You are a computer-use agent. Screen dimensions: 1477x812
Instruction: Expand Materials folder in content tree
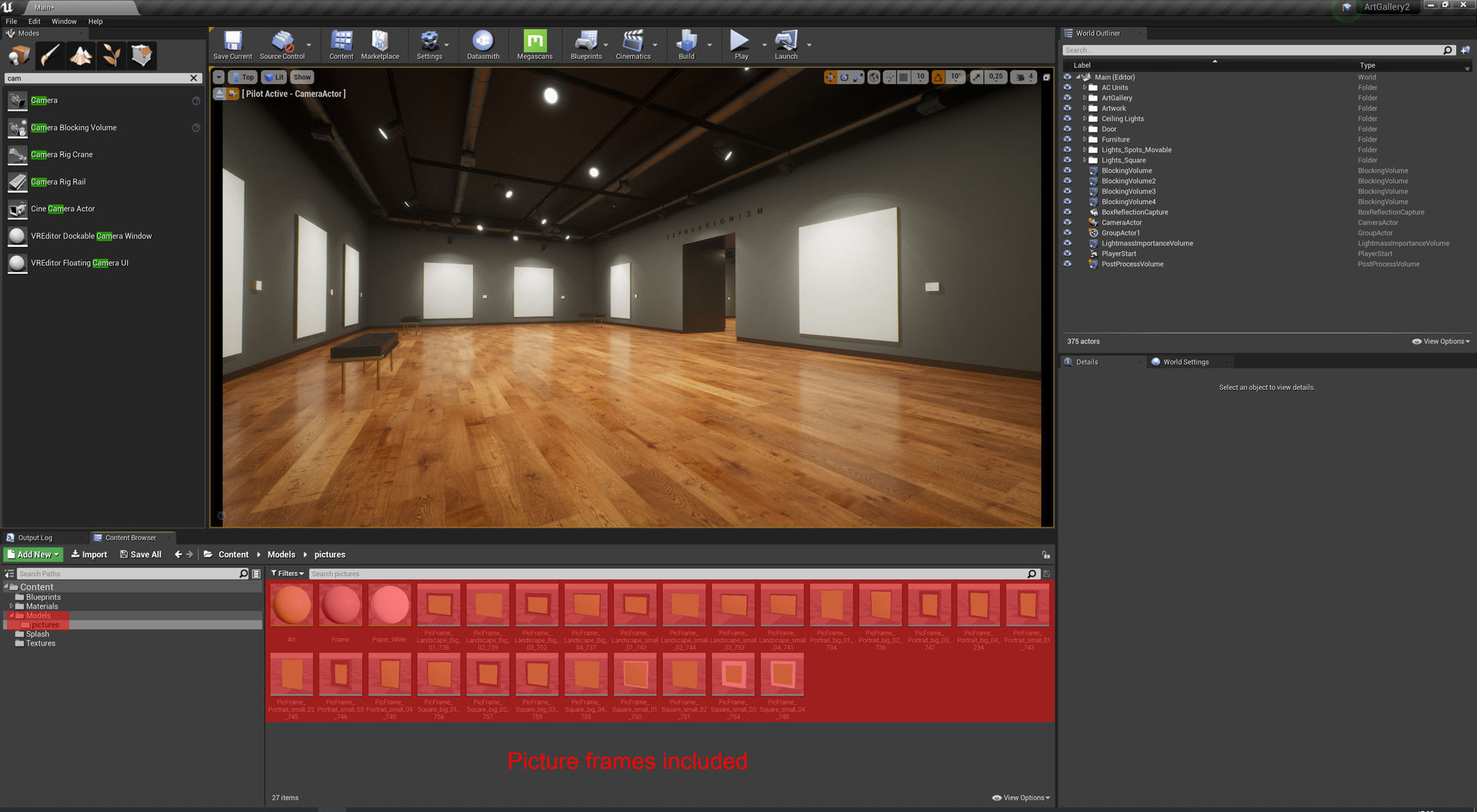11,606
